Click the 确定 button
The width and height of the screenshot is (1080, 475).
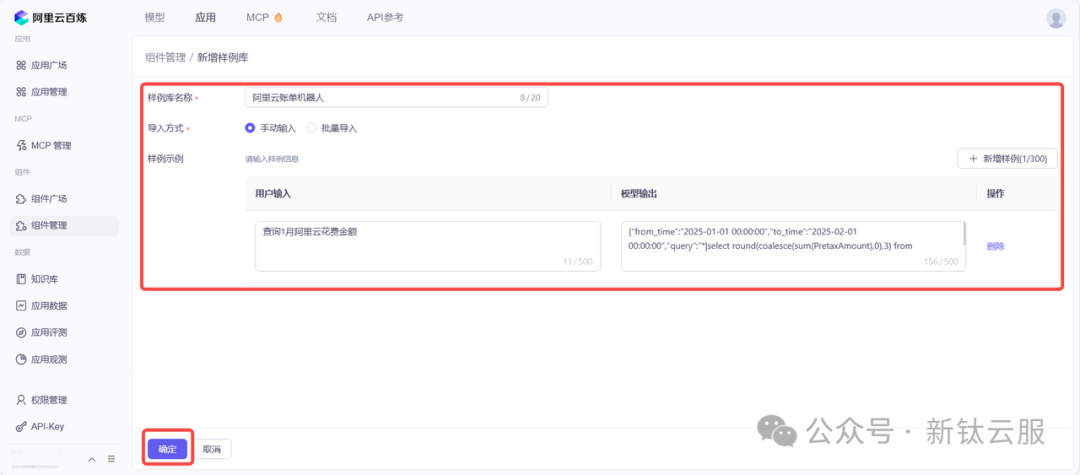pos(167,449)
